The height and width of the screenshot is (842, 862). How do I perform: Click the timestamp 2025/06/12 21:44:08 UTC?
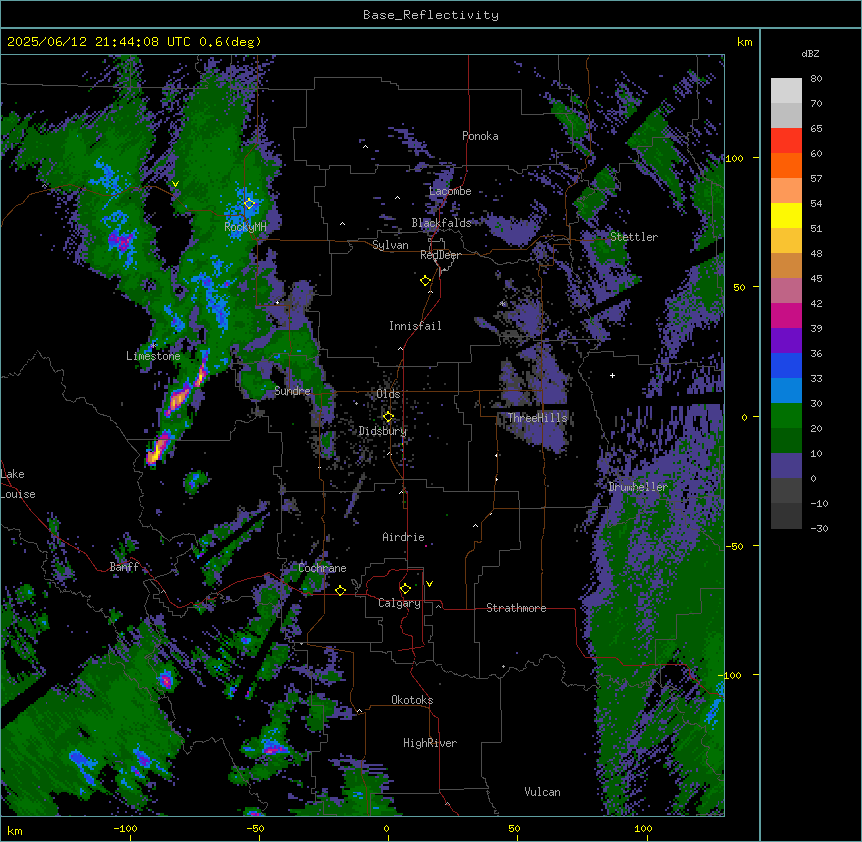99,42
